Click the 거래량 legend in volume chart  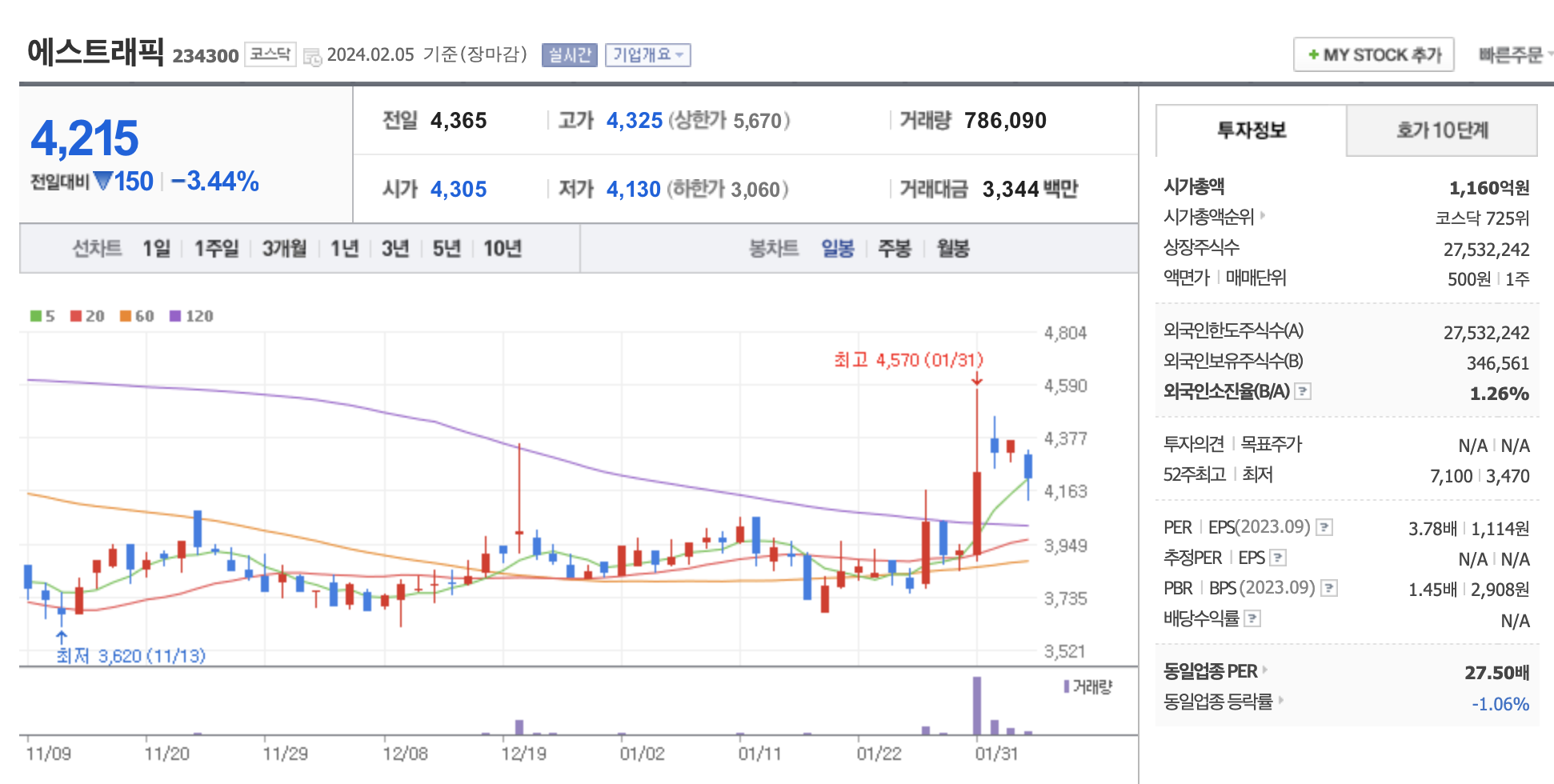coord(1088,686)
